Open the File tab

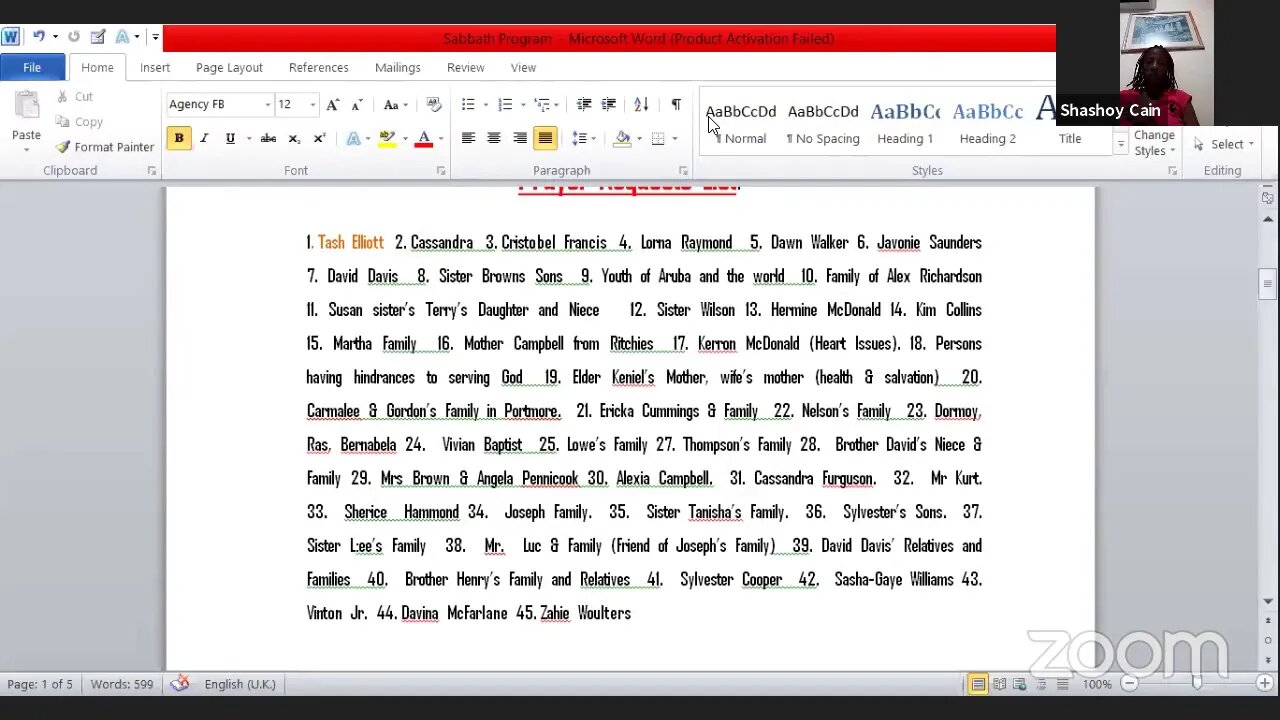pyautogui.click(x=32, y=67)
